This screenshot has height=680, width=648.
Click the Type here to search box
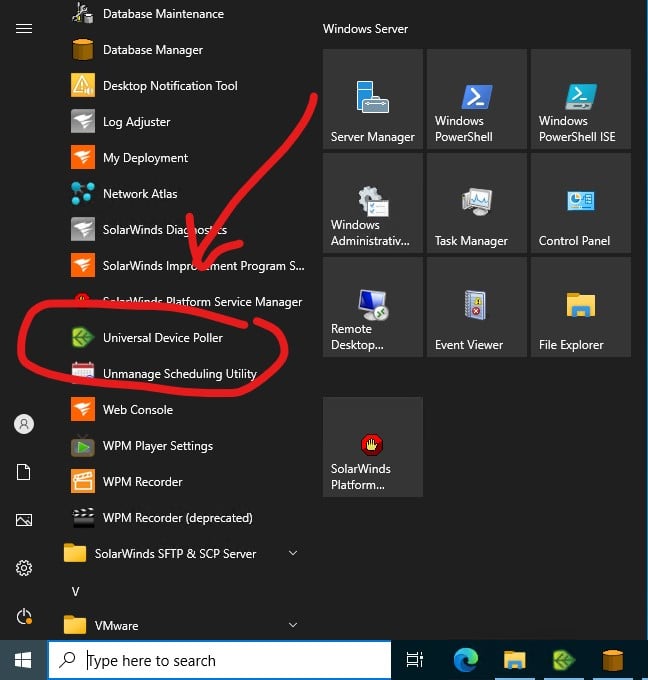click(x=219, y=660)
